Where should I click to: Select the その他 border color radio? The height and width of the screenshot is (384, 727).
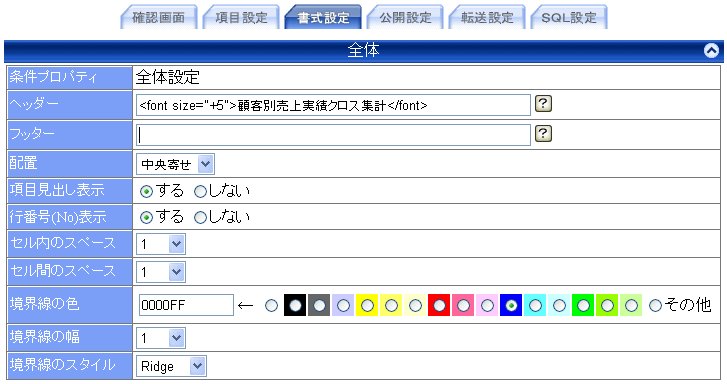point(655,305)
